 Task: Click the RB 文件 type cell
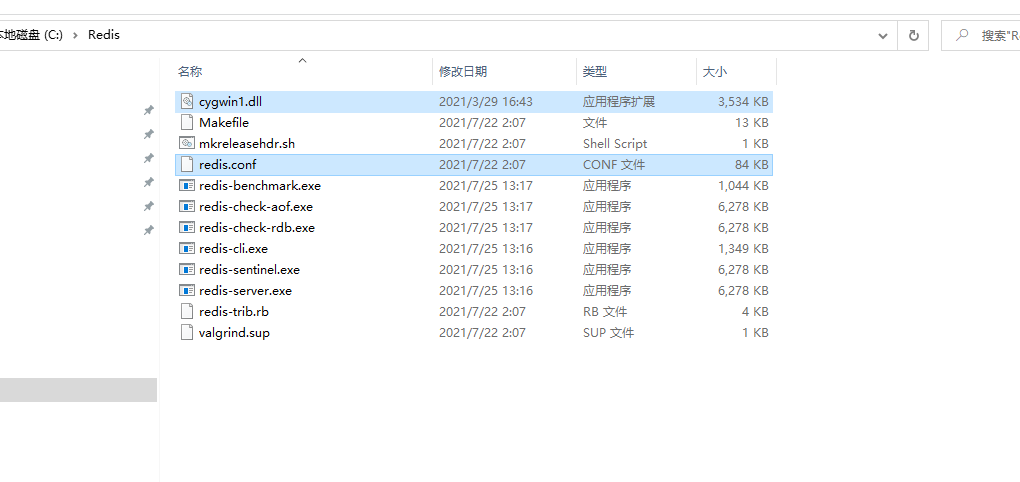pos(605,312)
